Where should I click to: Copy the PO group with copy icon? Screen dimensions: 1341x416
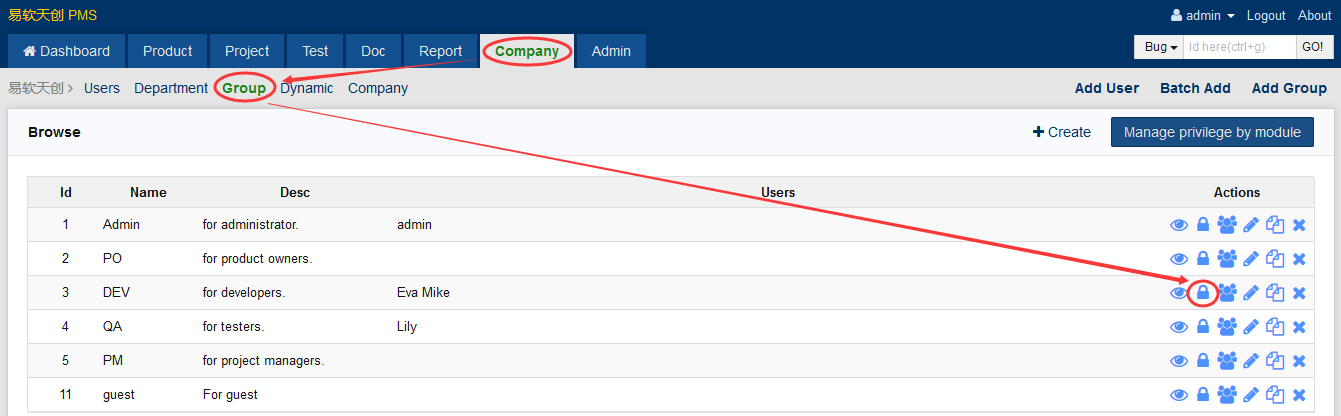(1275, 259)
